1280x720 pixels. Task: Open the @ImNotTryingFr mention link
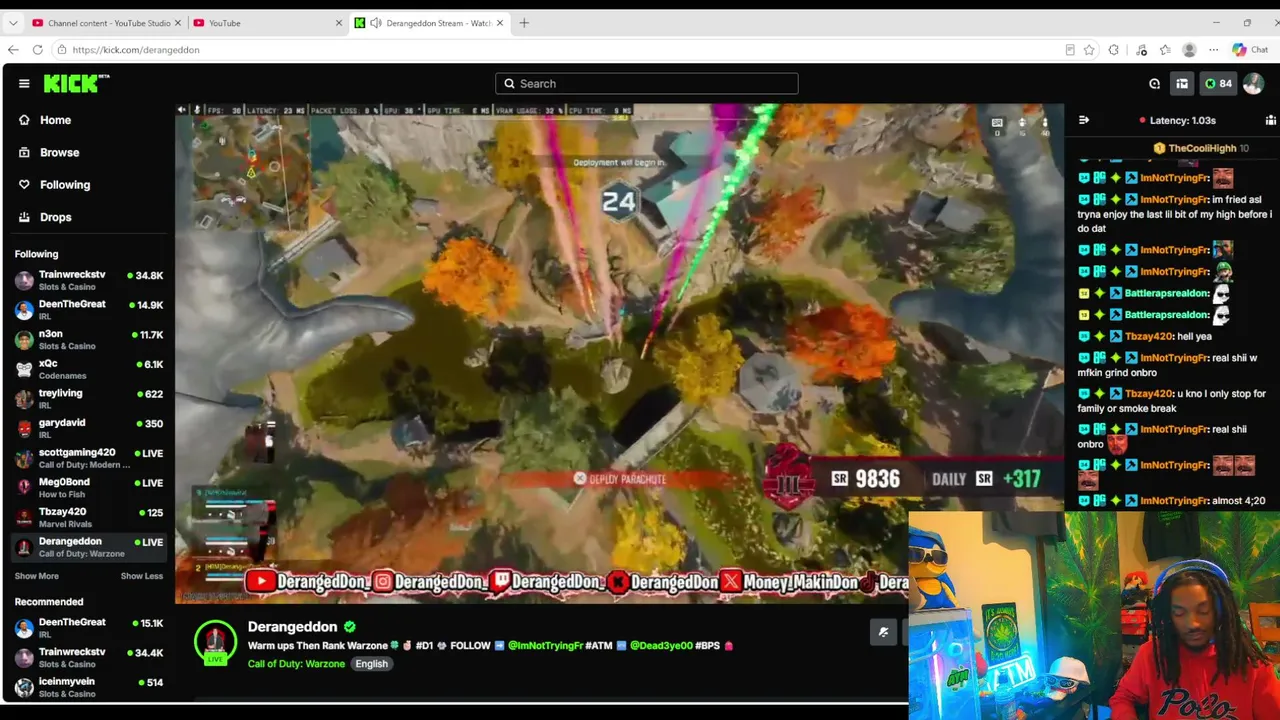pyautogui.click(x=545, y=646)
